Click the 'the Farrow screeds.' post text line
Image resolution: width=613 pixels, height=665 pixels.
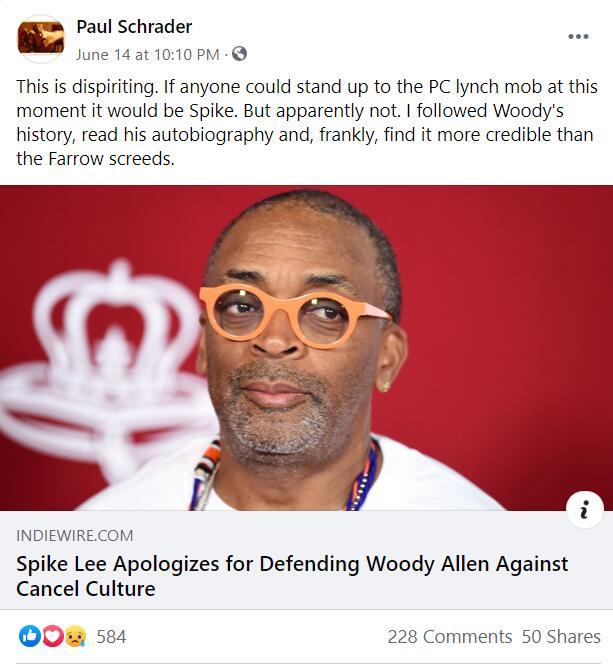[95, 159]
